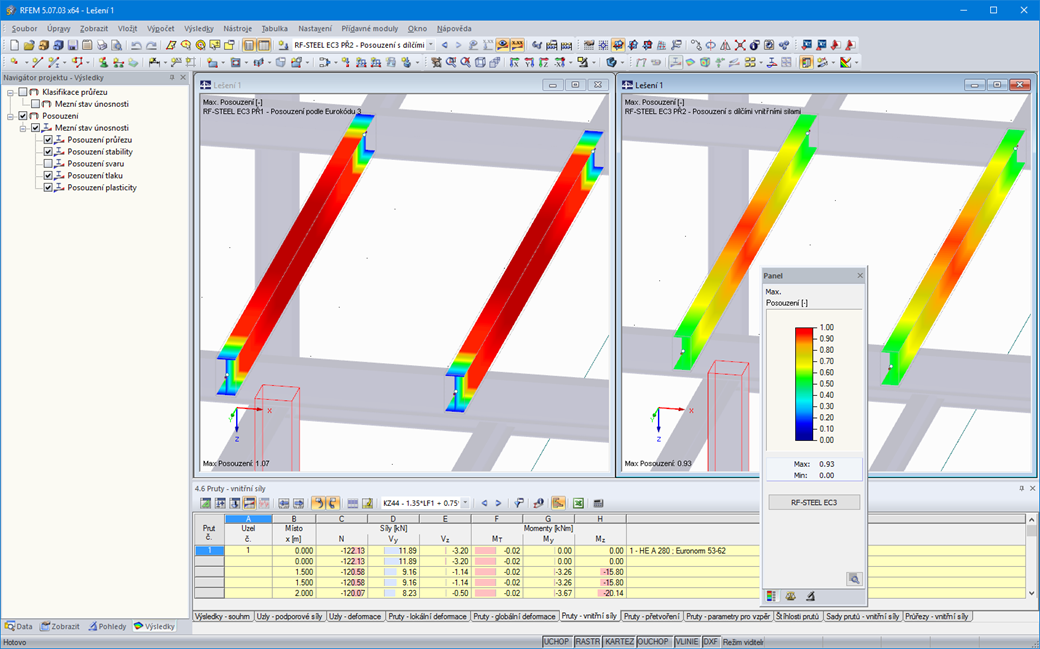Open the KZ44 load combination dropdown
The width and height of the screenshot is (1040, 649).
point(466,502)
